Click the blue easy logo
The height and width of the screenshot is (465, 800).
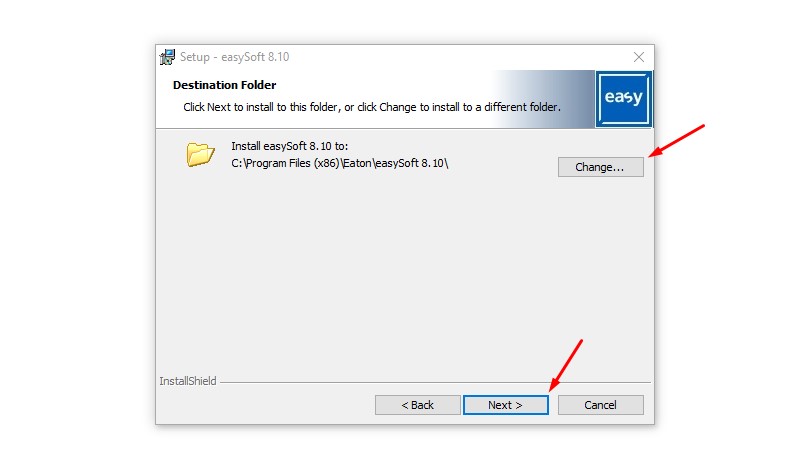[x=623, y=99]
